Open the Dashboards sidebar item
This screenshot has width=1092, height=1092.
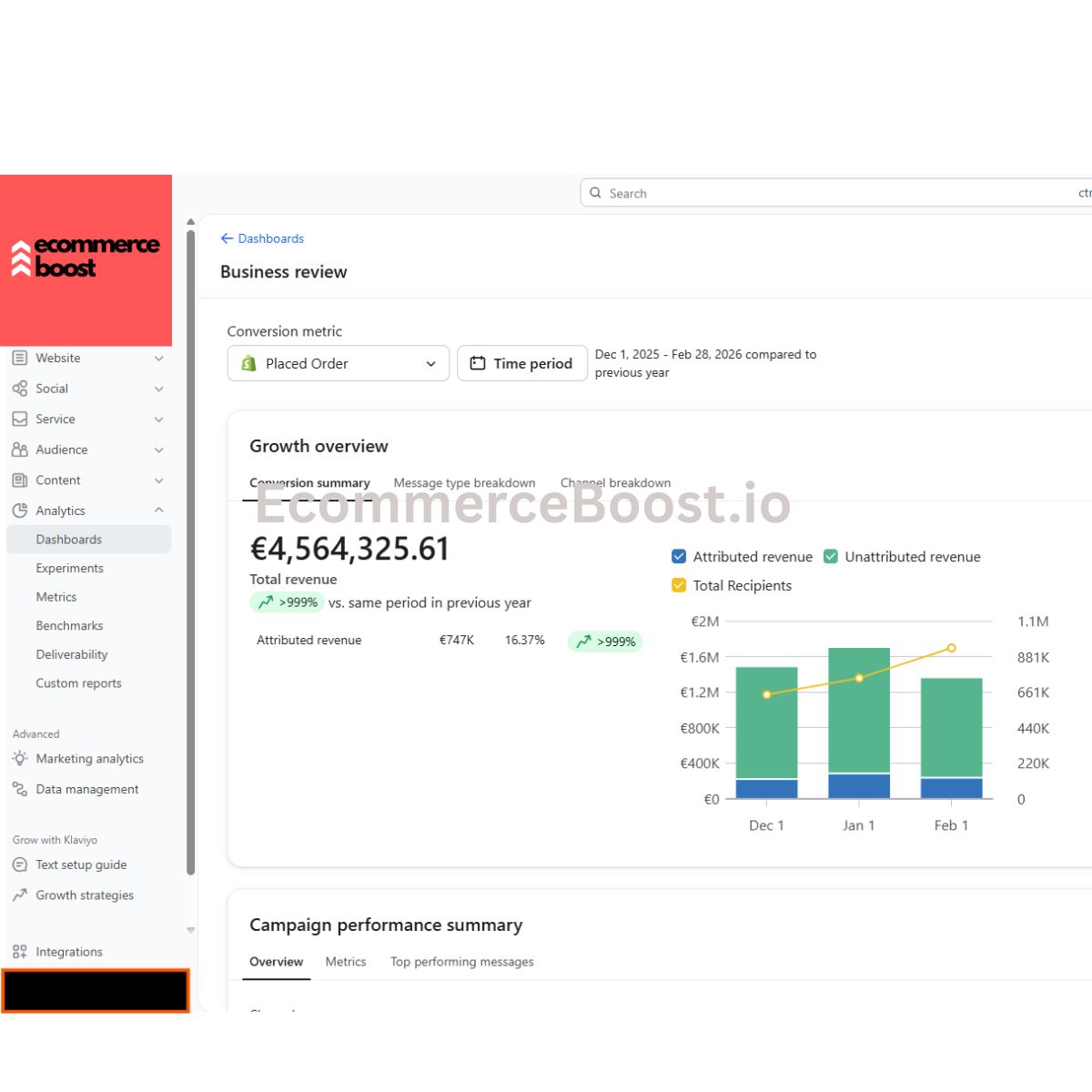click(88, 540)
